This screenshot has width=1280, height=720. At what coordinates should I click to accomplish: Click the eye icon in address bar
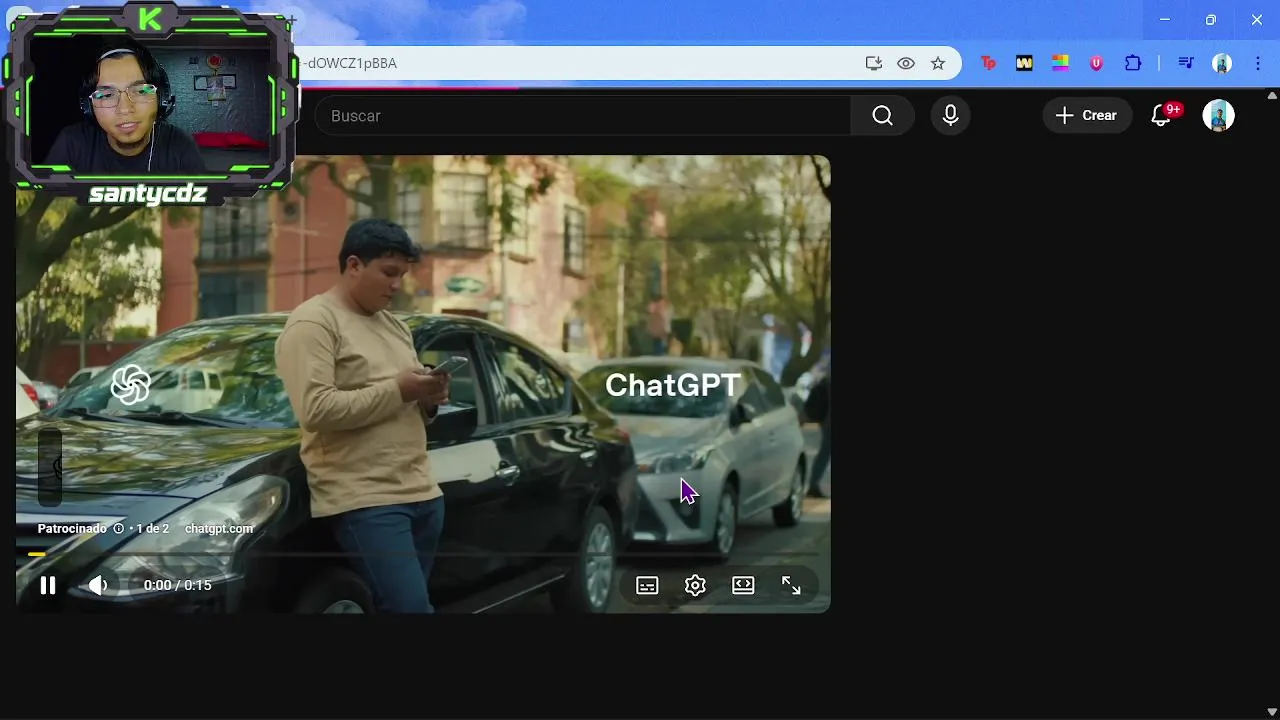point(906,63)
